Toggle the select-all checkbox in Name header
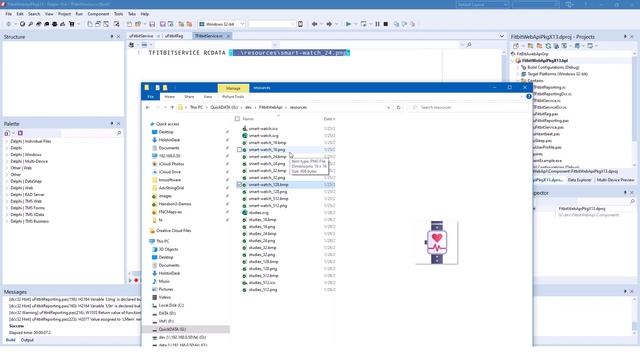 (x=237, y=119)
